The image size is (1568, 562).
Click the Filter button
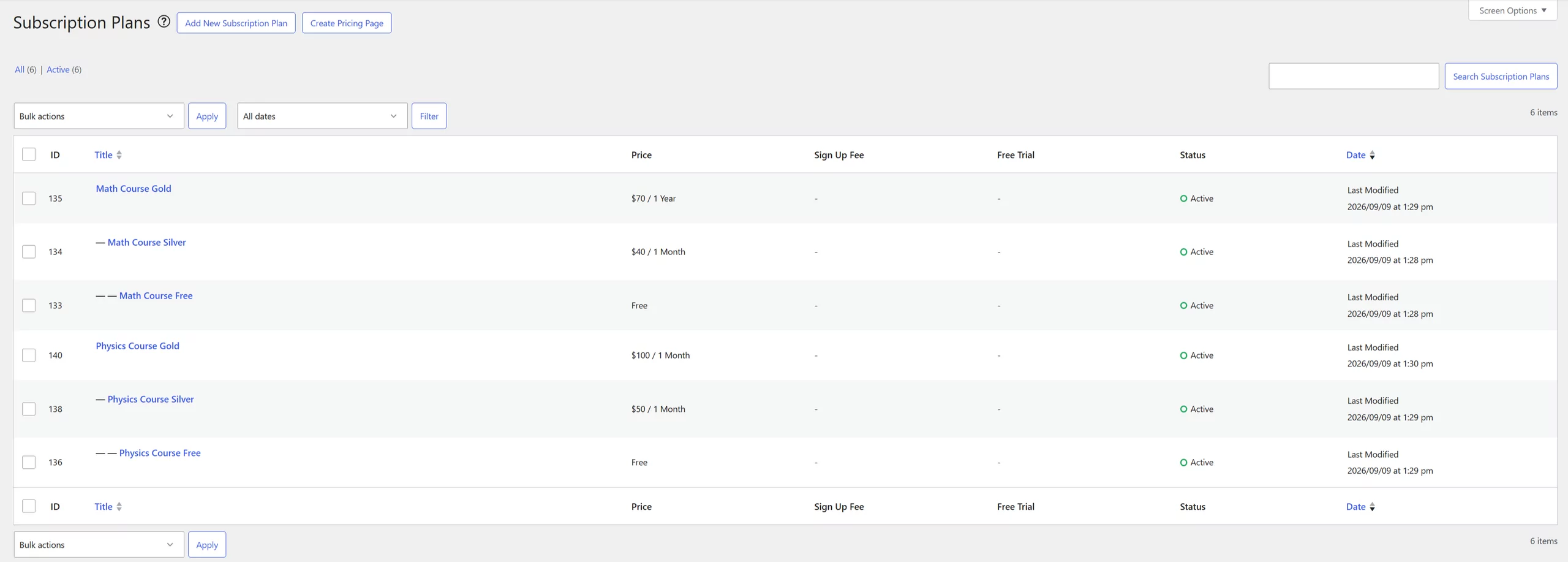pos(429,116)
